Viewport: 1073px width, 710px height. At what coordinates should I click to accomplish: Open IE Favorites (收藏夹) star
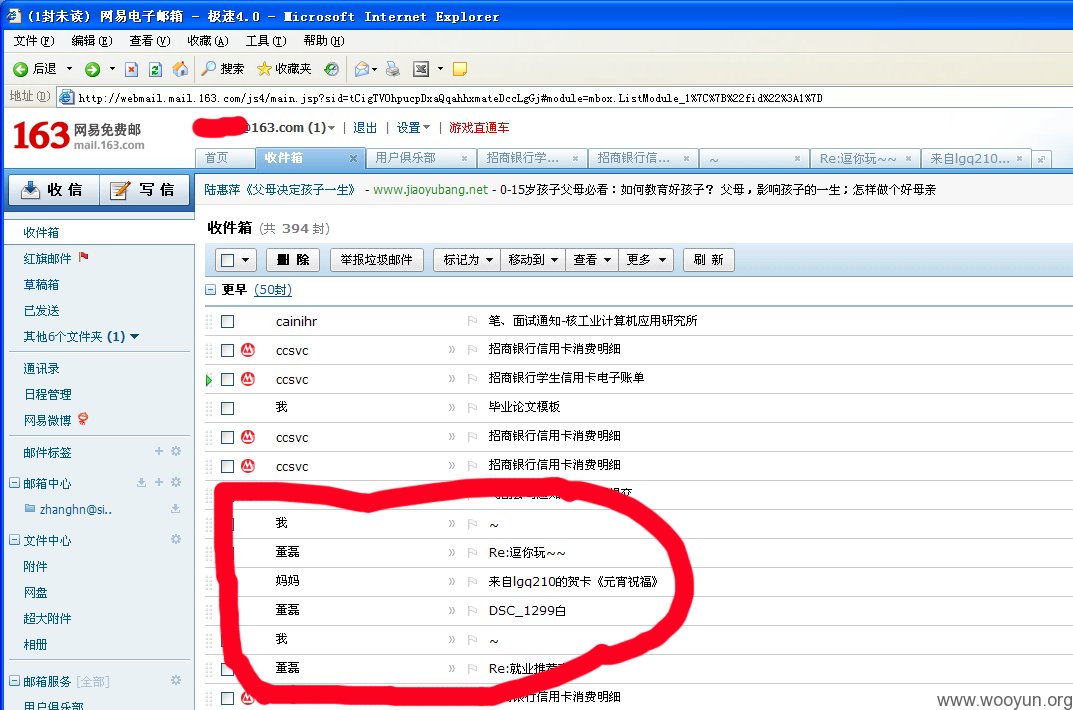point(283,69)
